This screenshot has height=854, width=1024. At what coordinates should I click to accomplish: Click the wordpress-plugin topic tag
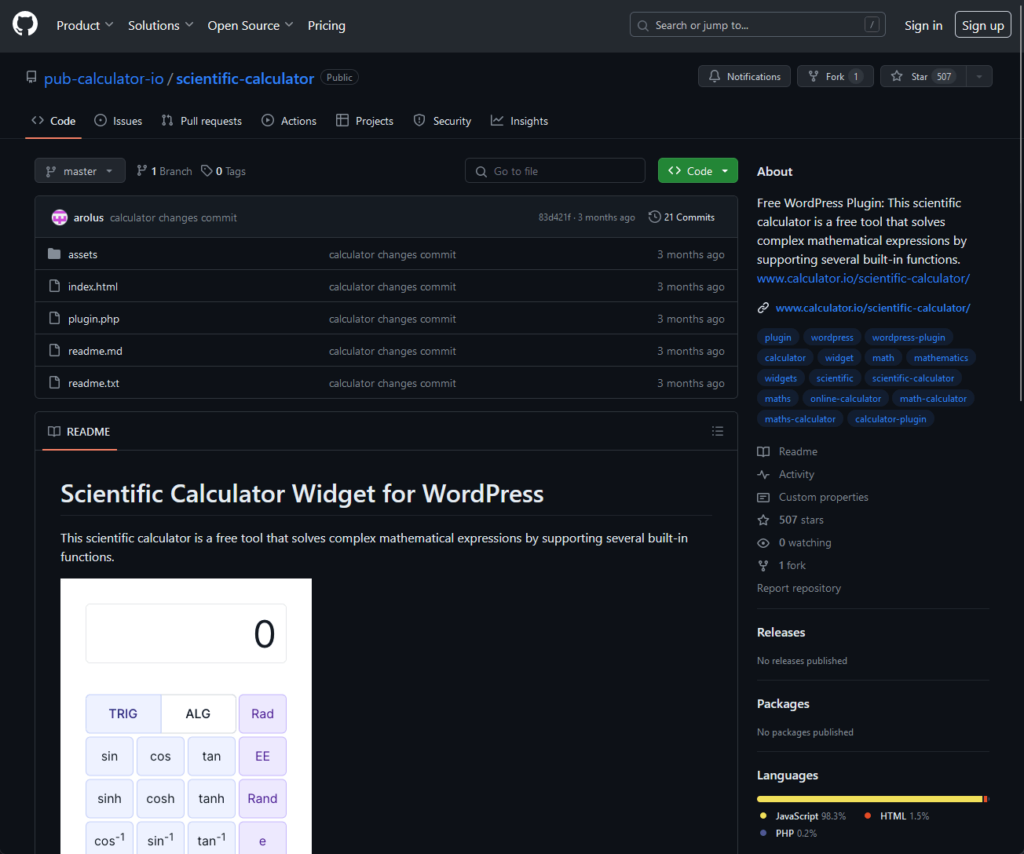(908, 338)
